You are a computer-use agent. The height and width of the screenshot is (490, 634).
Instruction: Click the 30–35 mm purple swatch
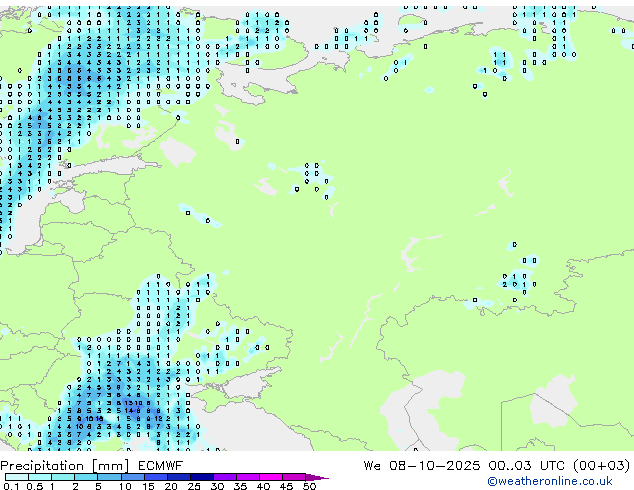point(224,477)
